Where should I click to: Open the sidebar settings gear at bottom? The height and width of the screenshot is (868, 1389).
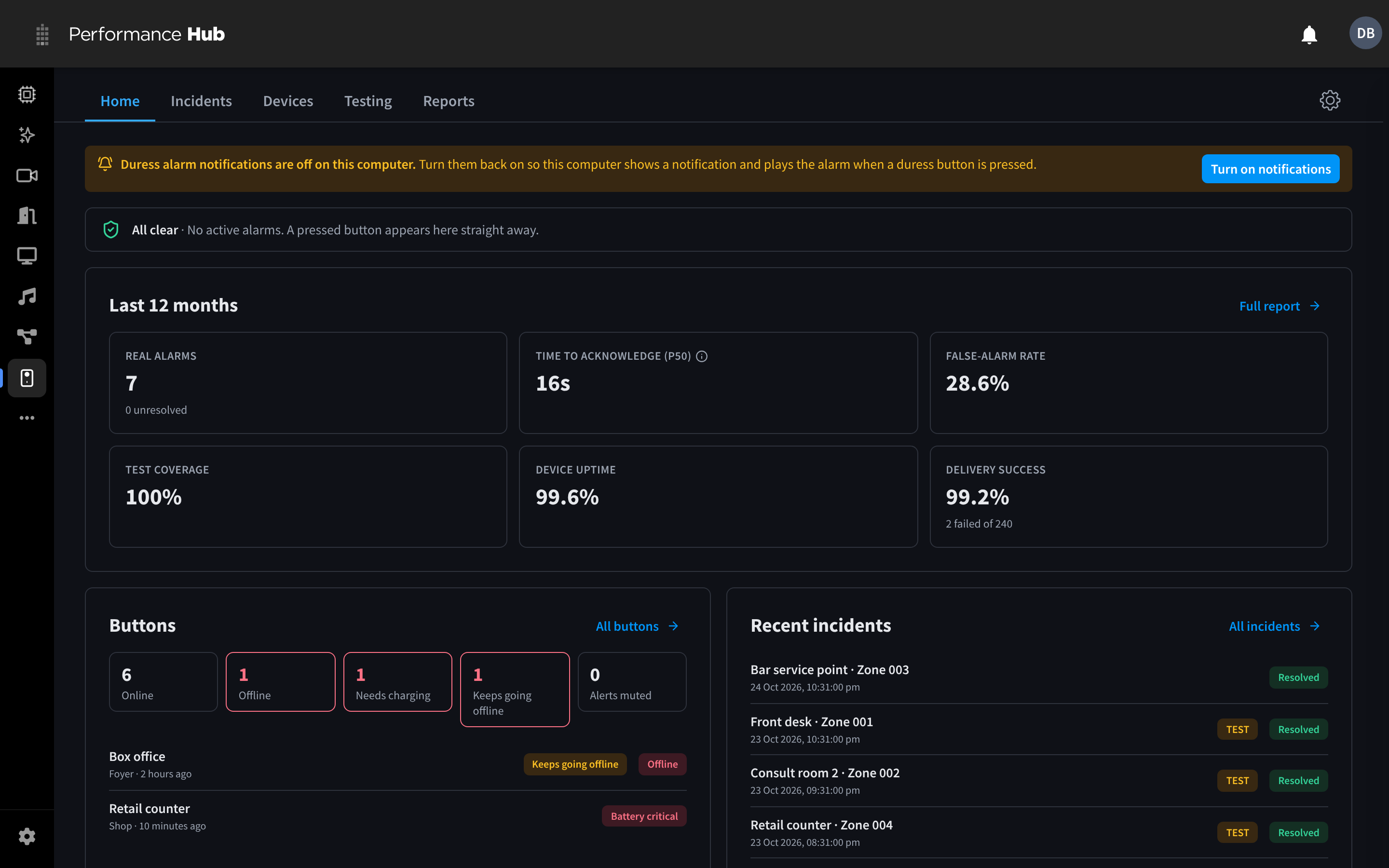tap(27, 837)
